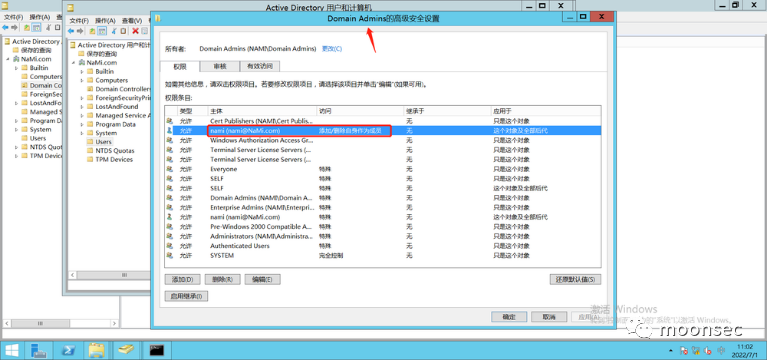Collapse NaMi.com in the middle window tree
767x360 pixels.
[x=74, y=63]
